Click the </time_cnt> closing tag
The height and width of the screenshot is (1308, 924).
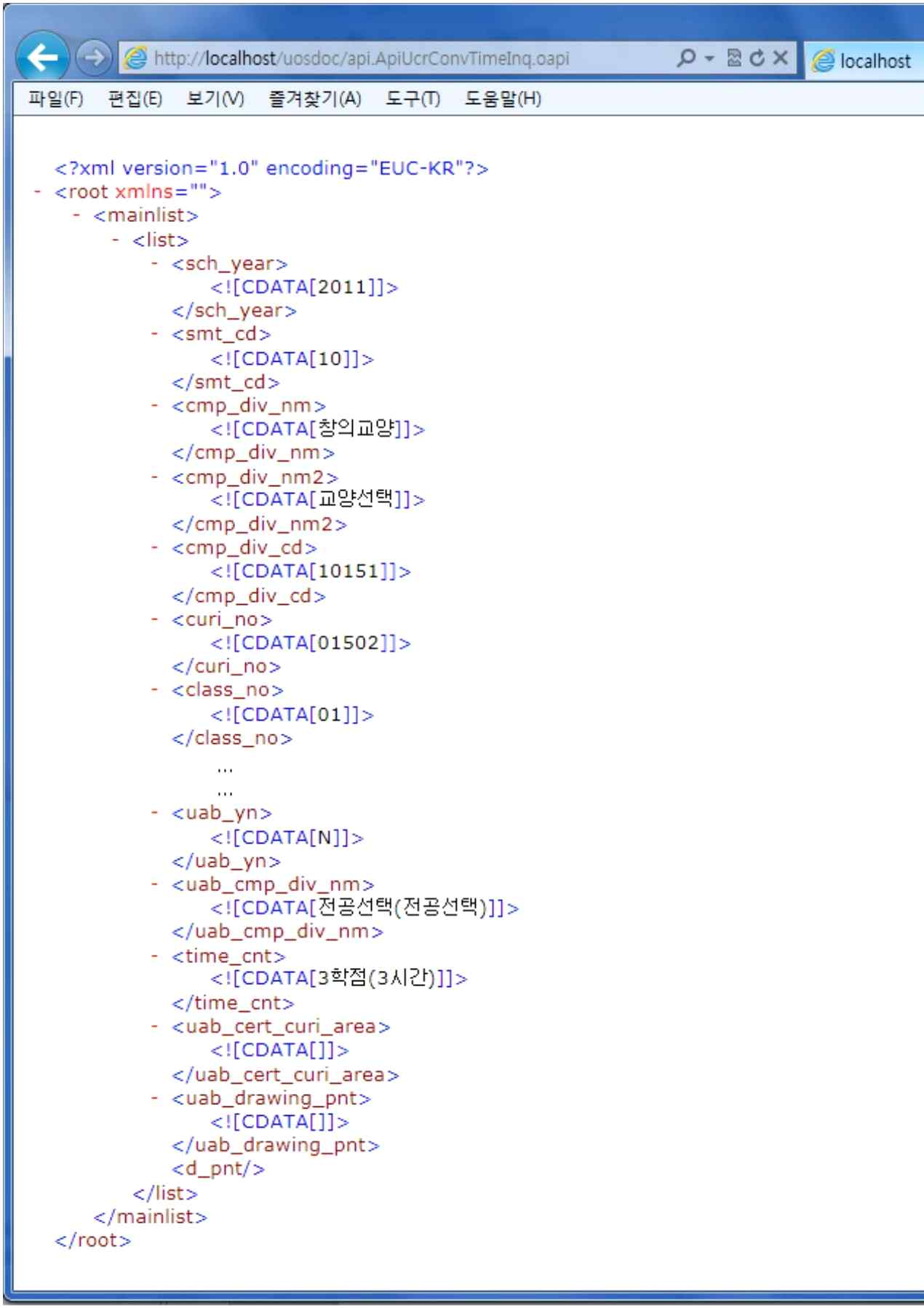[233, 1003]
